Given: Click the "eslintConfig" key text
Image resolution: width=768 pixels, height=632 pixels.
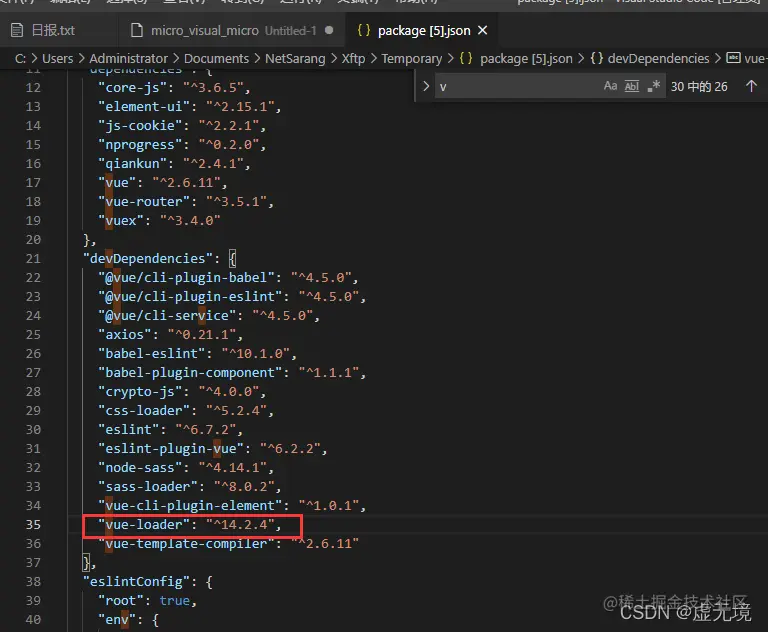Looking at the screenshot, I should pyautogui.click(x=136, y=582).
